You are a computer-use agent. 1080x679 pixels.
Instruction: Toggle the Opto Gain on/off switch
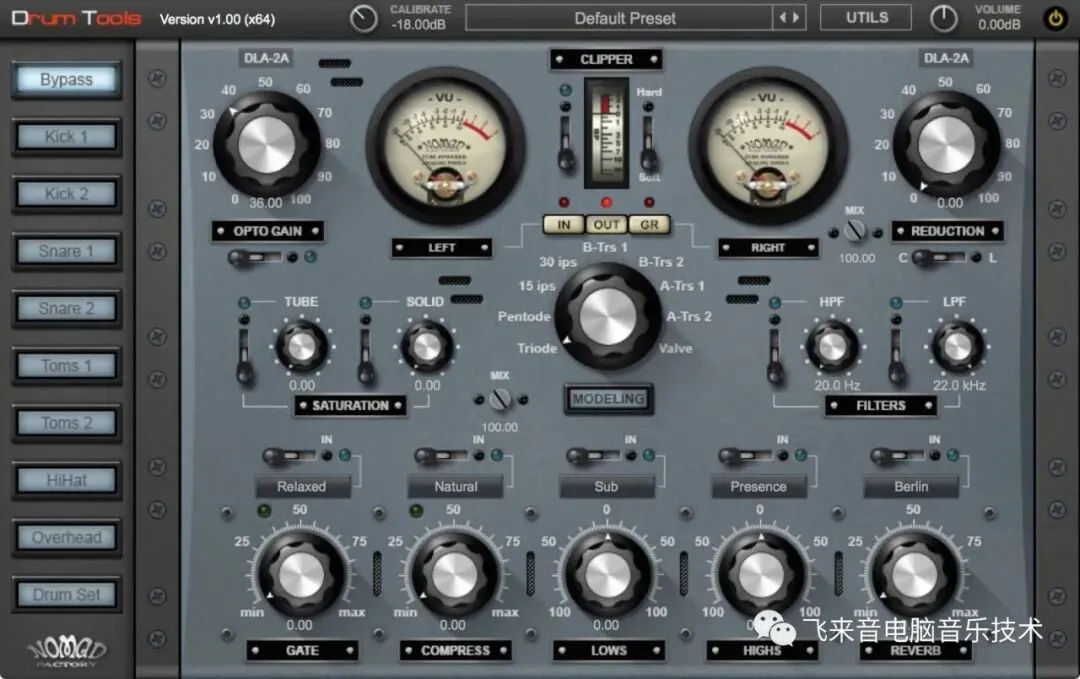(256, 258)
